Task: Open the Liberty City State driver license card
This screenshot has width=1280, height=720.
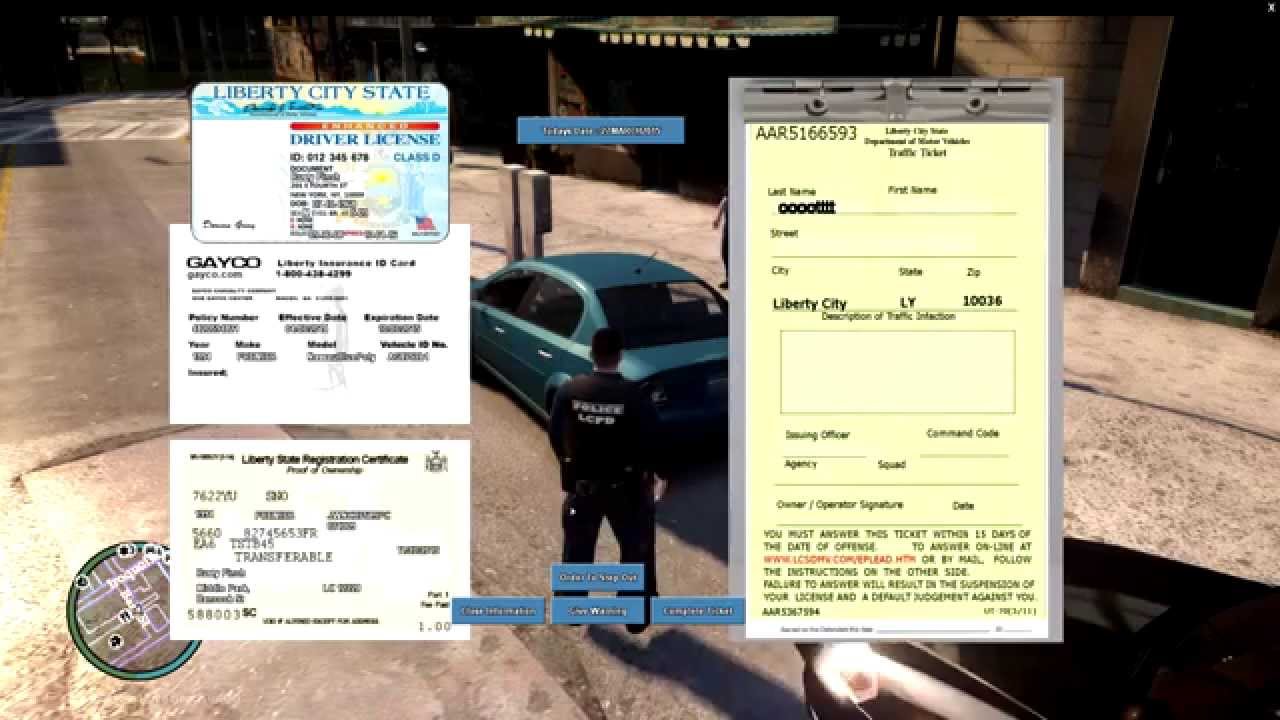Action: (320, 162)
